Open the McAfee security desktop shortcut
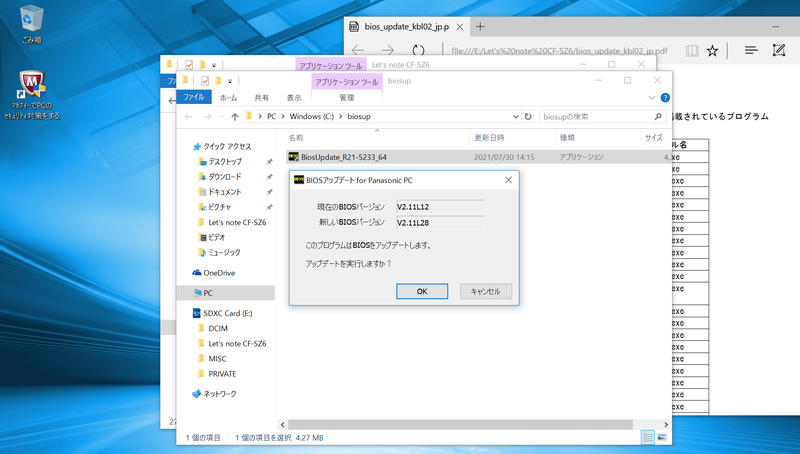 pyautogui.click(x=32, y=95)
